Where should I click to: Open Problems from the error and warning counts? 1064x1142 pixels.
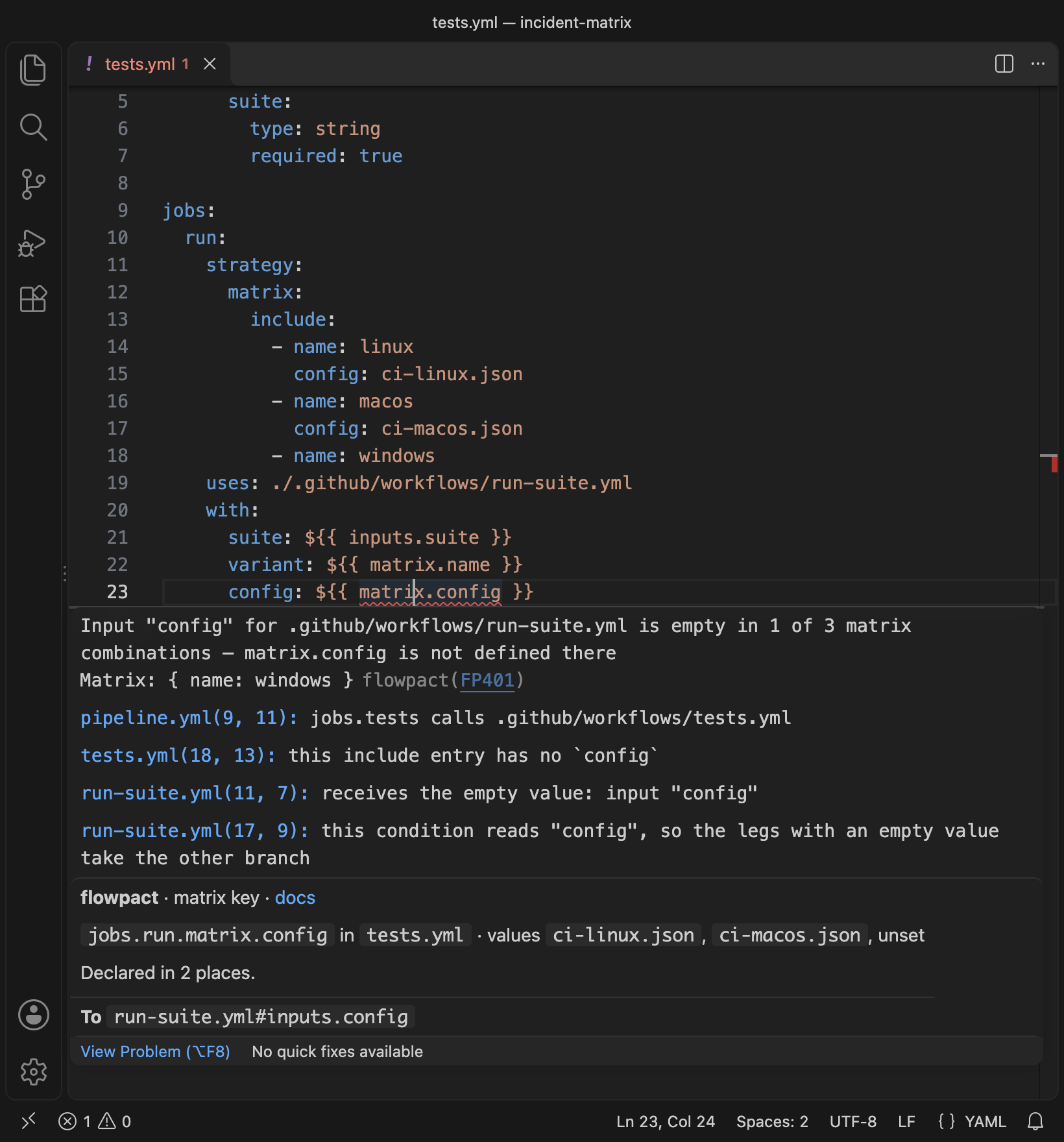(x=95, y=1121)
